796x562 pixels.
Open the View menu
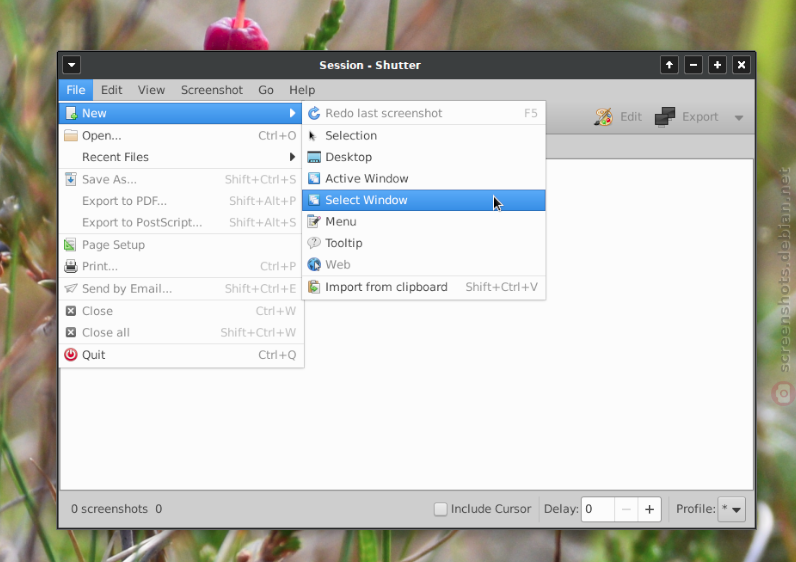pyautogui.click(x=151, y=90)
